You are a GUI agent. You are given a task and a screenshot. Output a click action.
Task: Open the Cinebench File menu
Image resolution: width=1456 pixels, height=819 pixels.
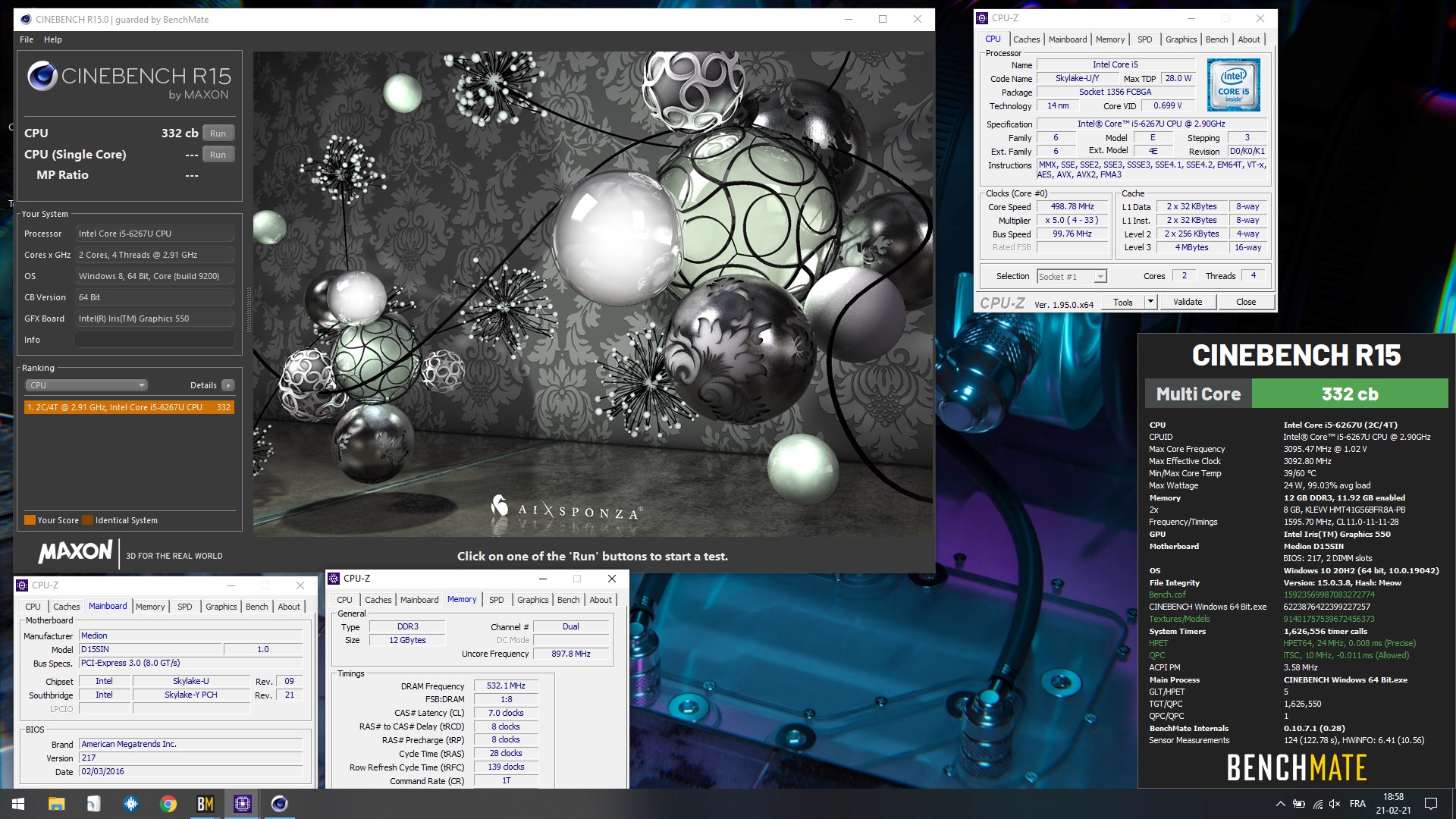[x=27, y=39]
